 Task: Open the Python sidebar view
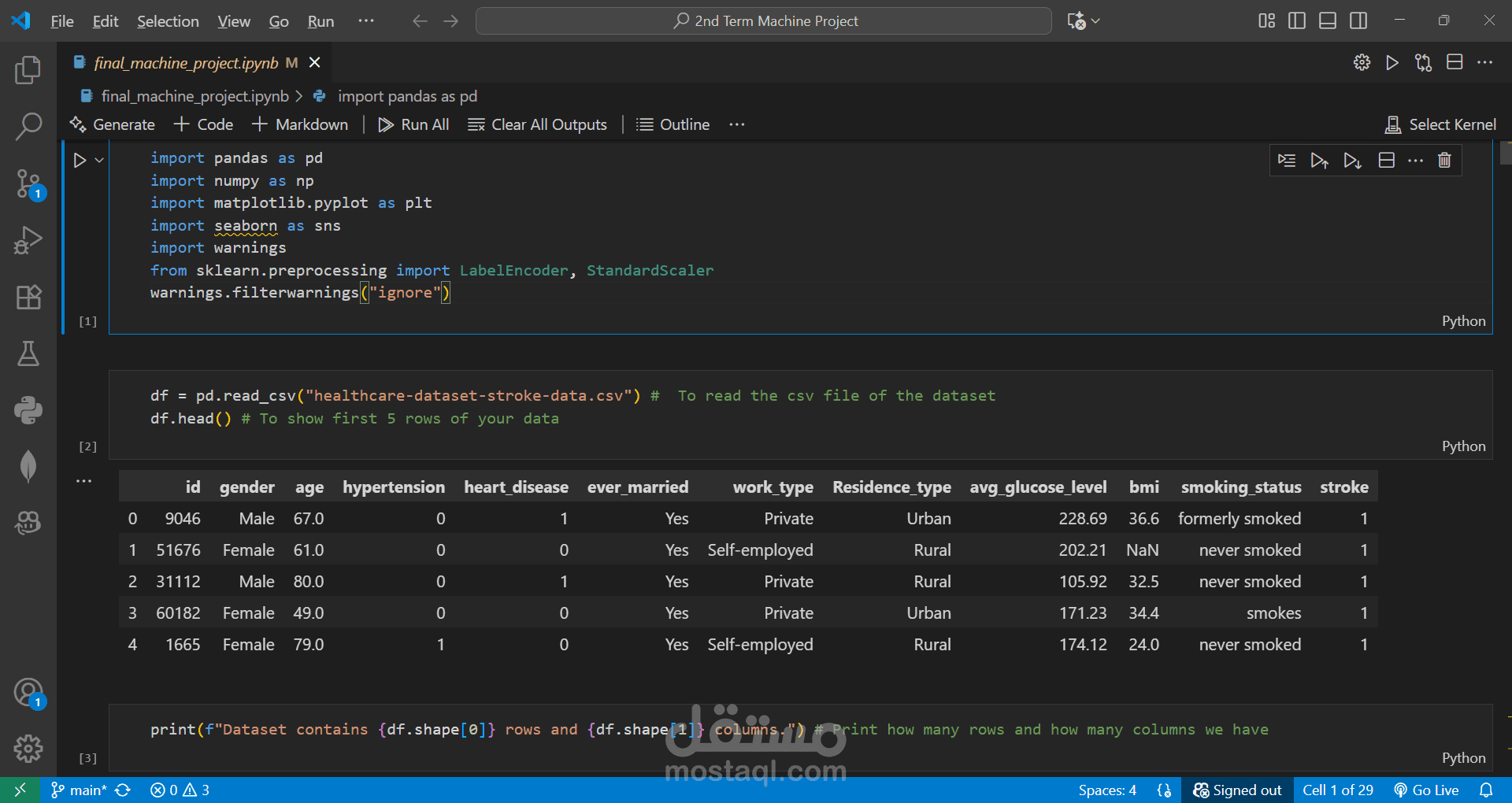click(x=28, y=410)
